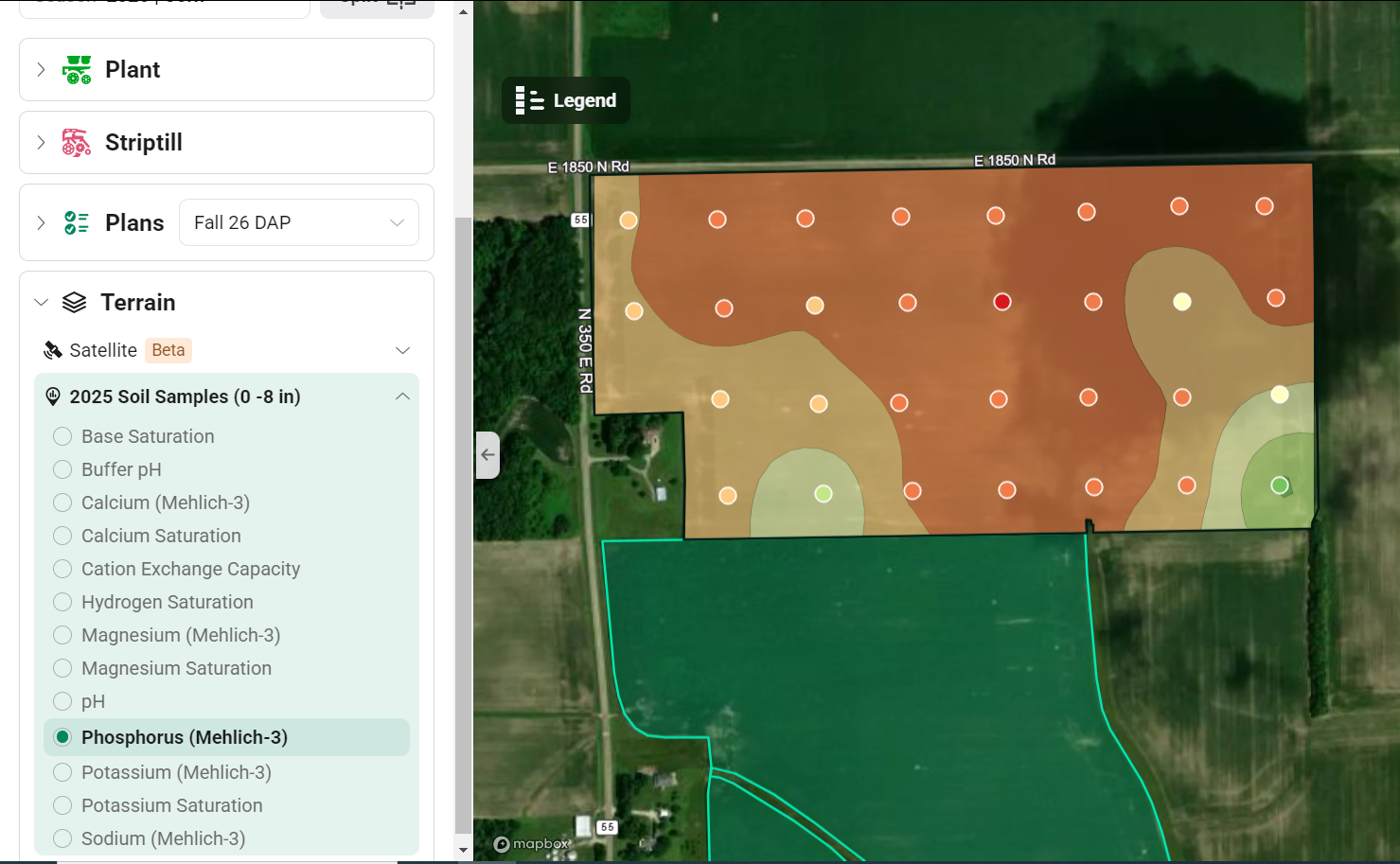Click the Legend list icon on map
This screenshot has height=864, width=1400.
[x=529, y=100]
